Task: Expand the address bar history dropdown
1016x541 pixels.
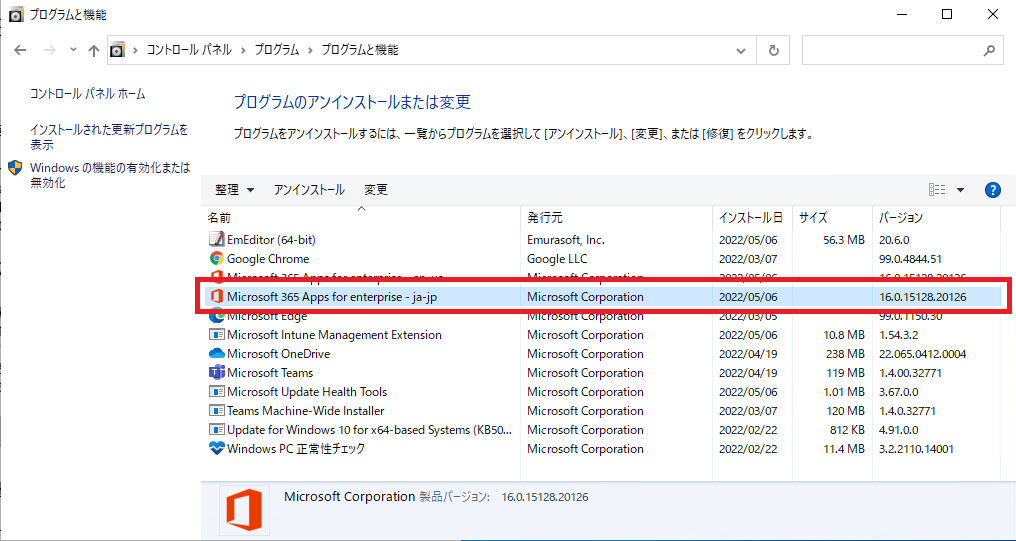Action: [x=741, y=50]
